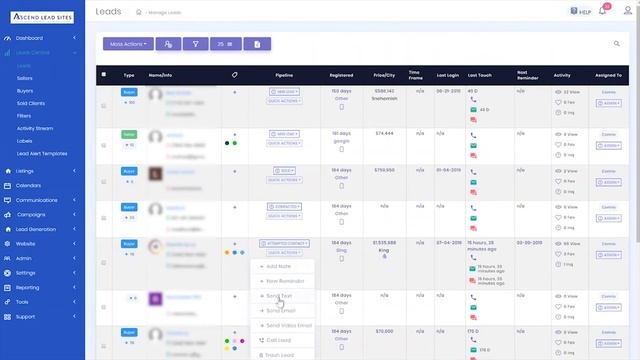Image resolution: width=640 pixels, height=360 pixels.
Task: Toggle the select-all checkbox in table header
Action: pyautogui.click(x=104, y=75)
